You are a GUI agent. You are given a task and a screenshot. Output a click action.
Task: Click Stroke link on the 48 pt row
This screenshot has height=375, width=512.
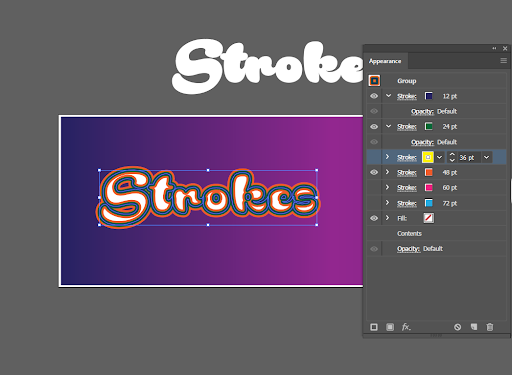[407, 173]
